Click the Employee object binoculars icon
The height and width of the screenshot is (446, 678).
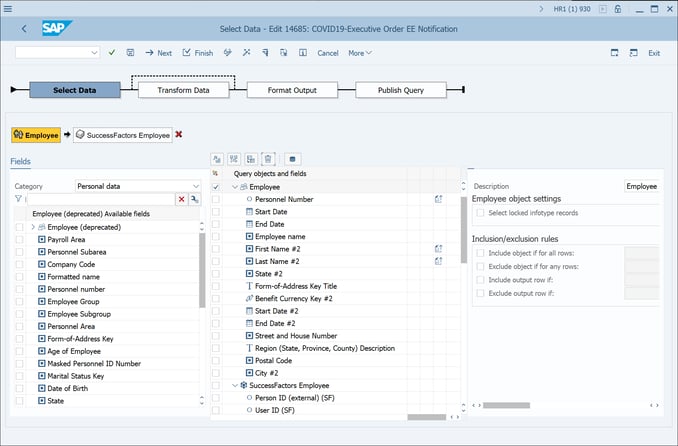[18, 135]
